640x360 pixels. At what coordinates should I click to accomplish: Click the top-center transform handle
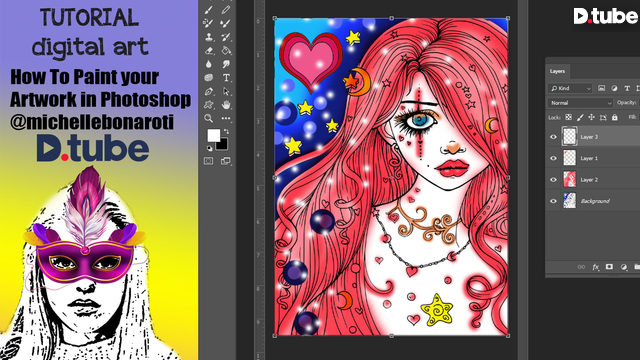coord(391,18)
